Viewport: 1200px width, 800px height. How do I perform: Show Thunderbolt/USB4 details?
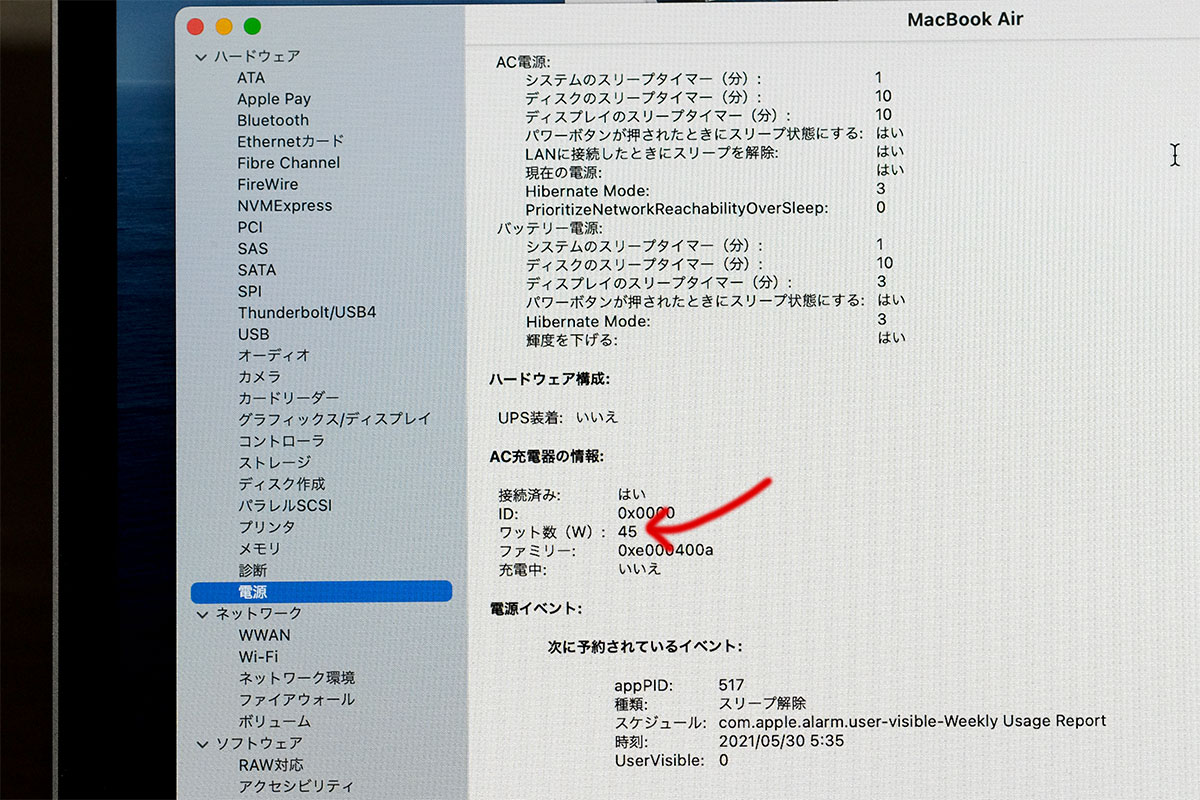307,313
